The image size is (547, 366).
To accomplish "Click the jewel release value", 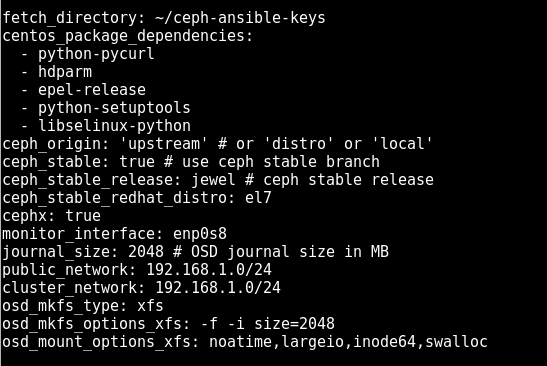I will click(x=213, y=180).
